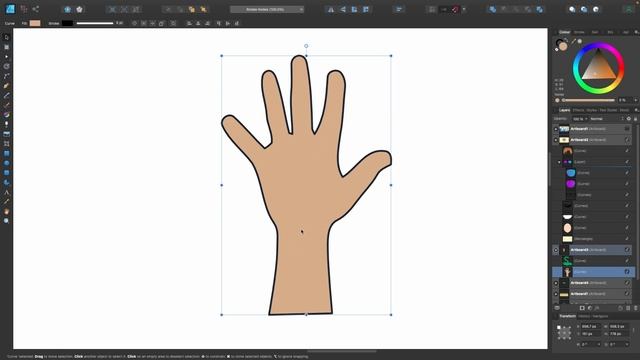Select the Artistic Text tool
The image size is (640, 360).
[6, 192]
